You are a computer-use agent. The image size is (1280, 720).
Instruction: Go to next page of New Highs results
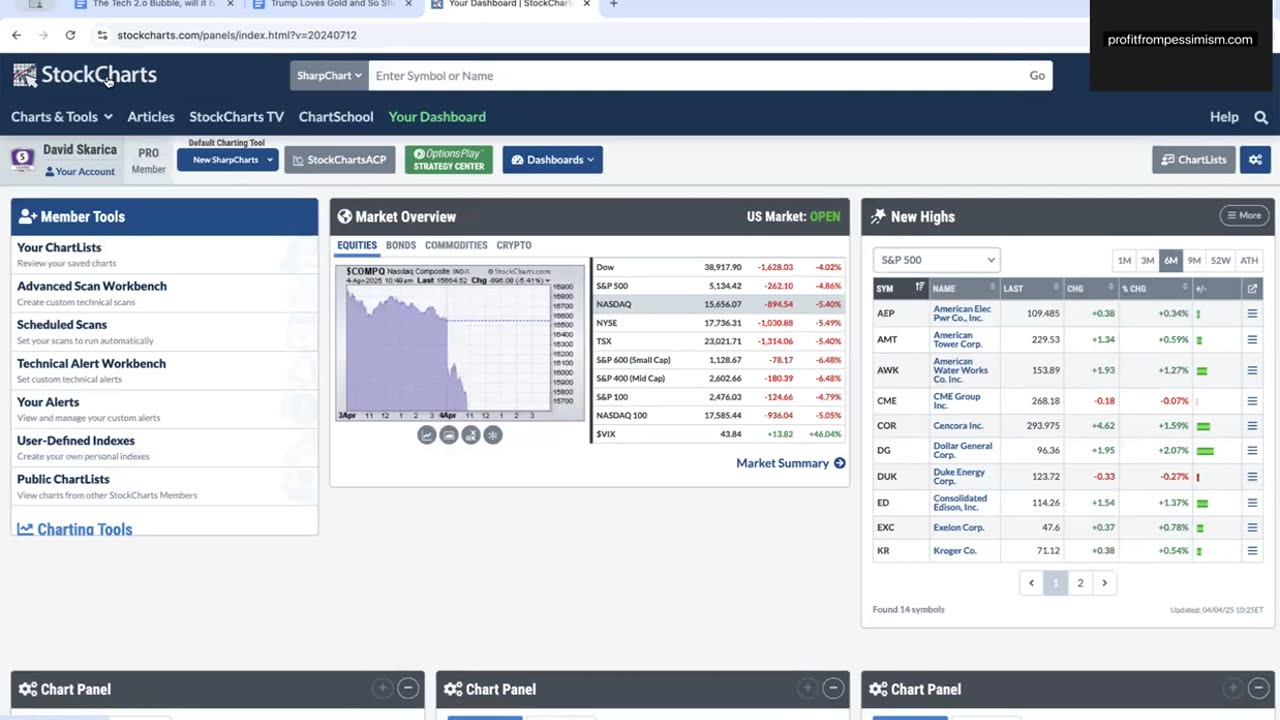coord(1104,583)
